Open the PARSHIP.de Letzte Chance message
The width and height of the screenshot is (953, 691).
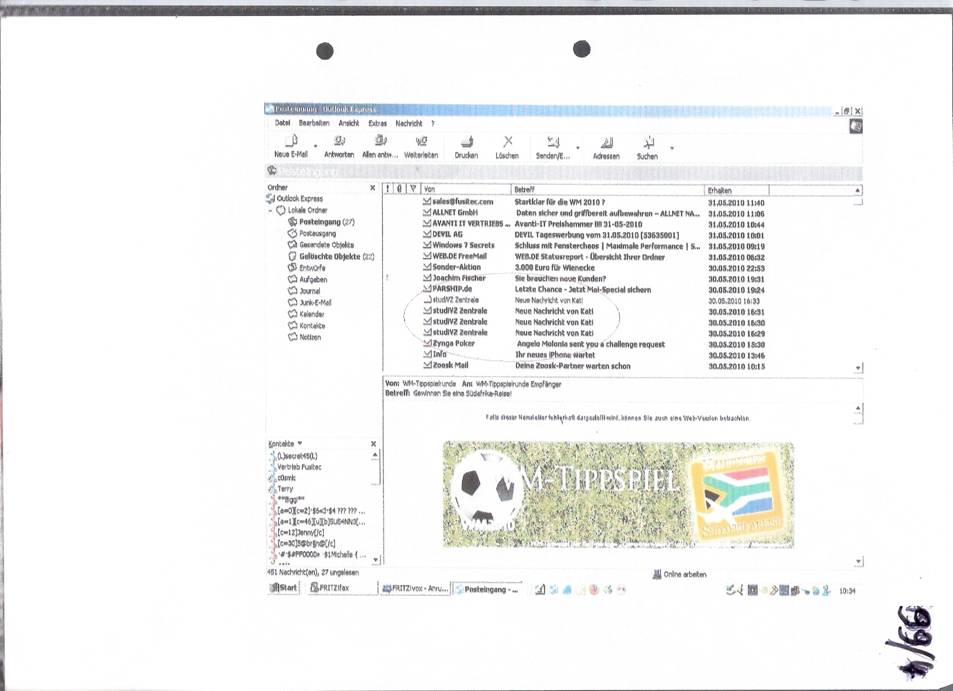tap(594, 289)
